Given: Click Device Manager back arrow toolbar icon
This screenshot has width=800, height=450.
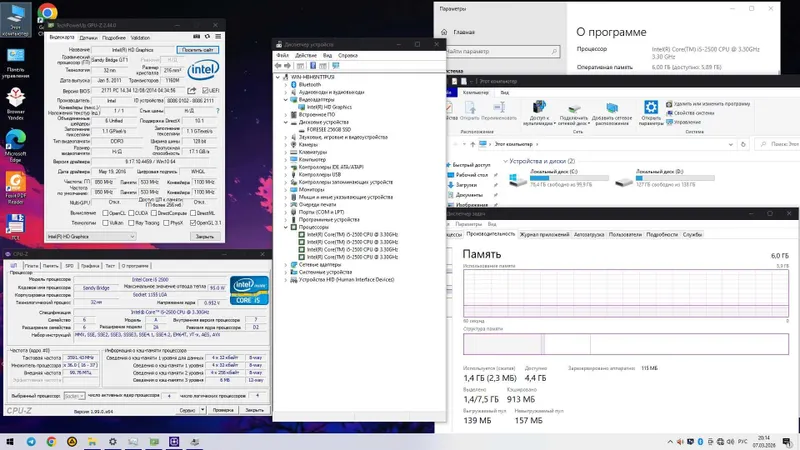Looking at the screenshot, I should tap(278, 66).
